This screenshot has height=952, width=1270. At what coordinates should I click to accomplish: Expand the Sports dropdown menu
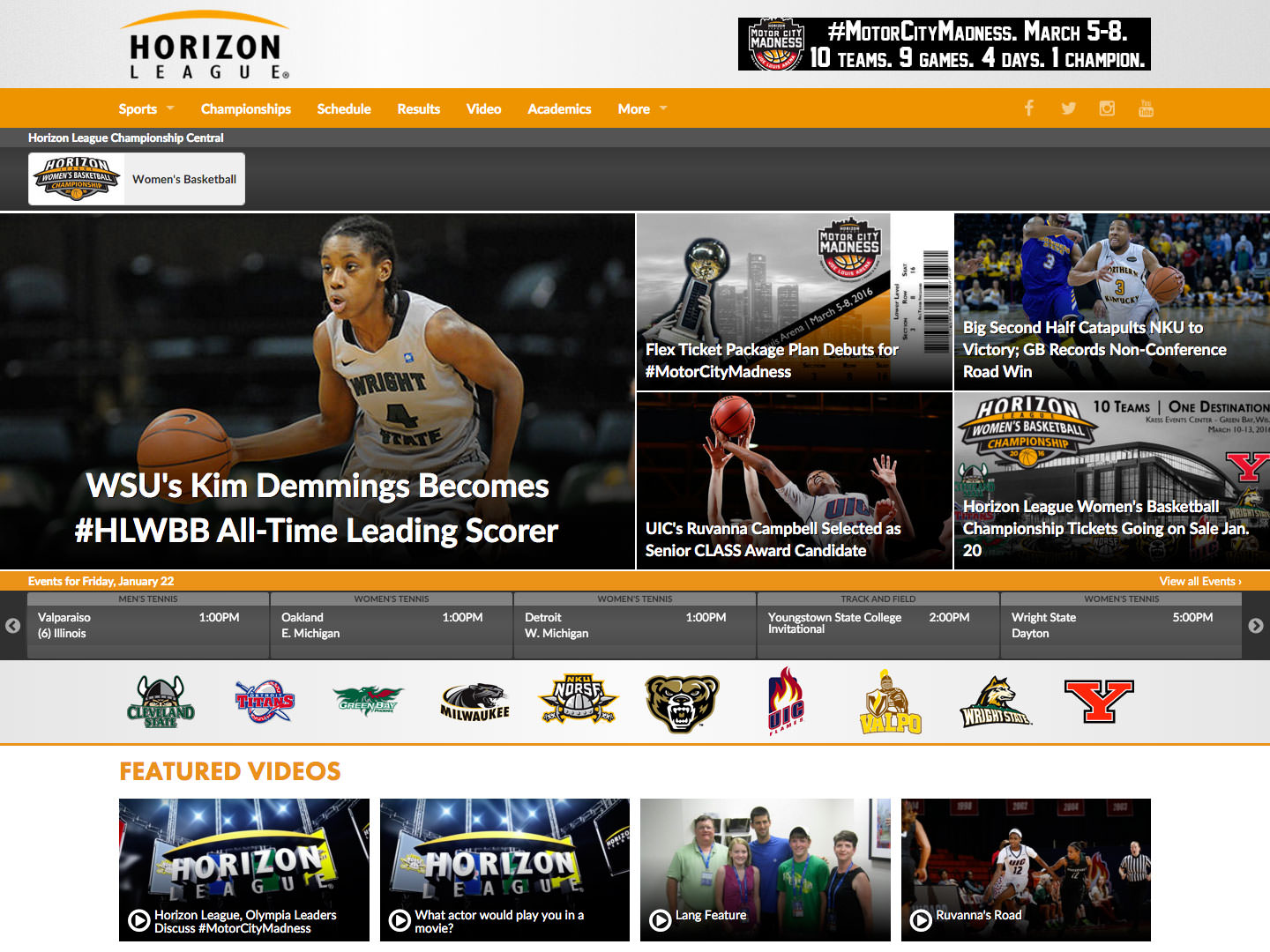click(x=146, y=108)
